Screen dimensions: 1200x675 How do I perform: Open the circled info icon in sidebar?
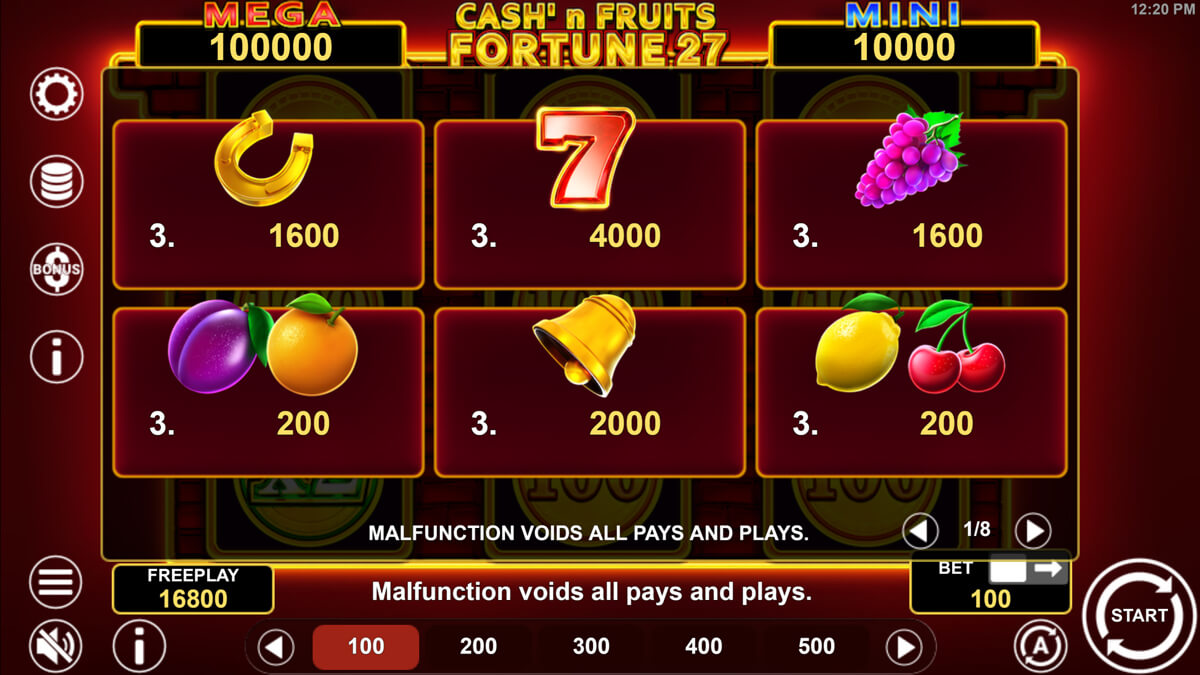(57, 356)
